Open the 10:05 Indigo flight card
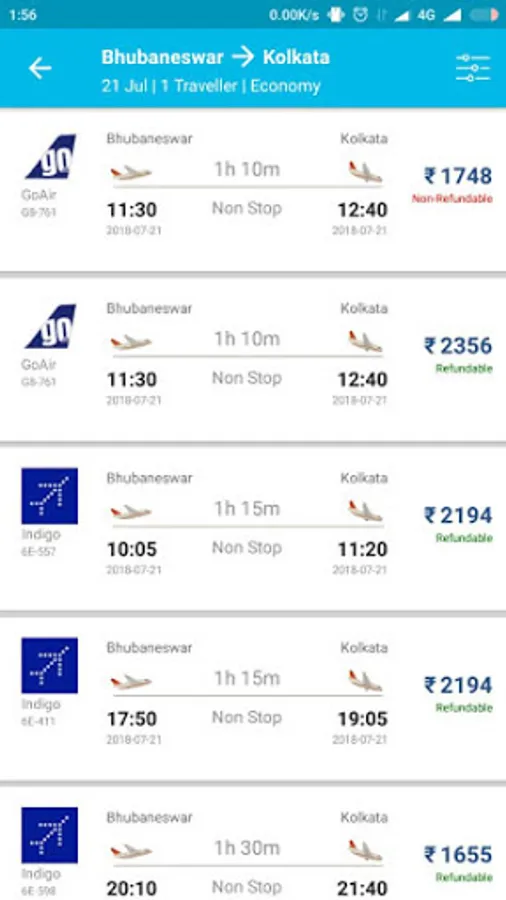 coord(253,525)
